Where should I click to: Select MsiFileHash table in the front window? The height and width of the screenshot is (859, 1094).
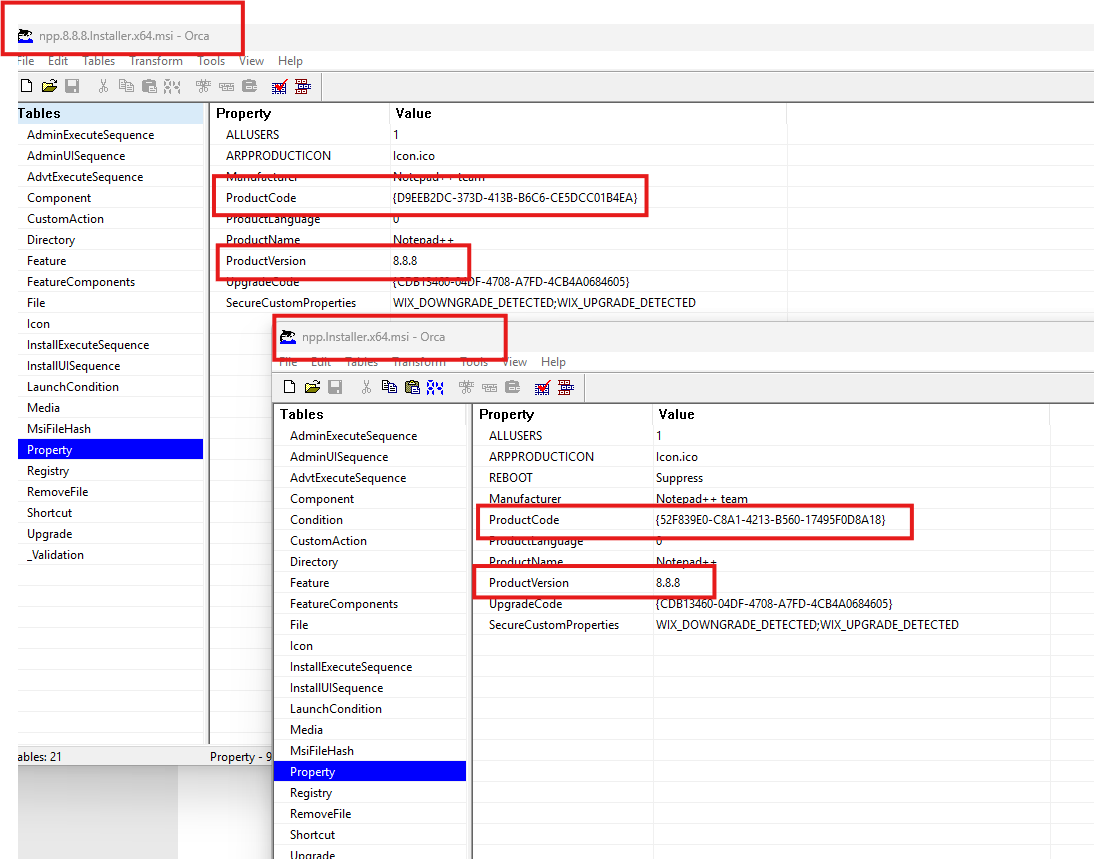point(322,751)
